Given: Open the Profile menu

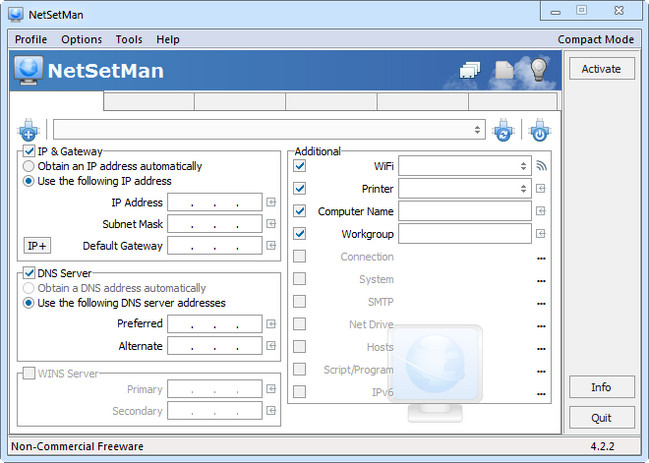Looking at the screenshot, I should (31, 39).
